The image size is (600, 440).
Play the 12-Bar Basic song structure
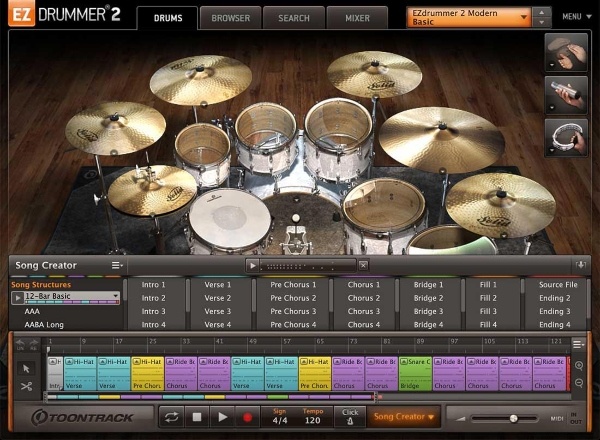click(x=18, y=297)
